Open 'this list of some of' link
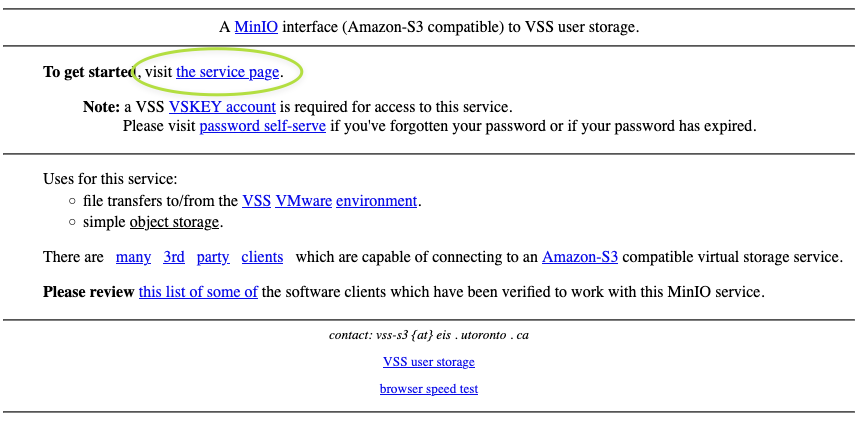 198,292
